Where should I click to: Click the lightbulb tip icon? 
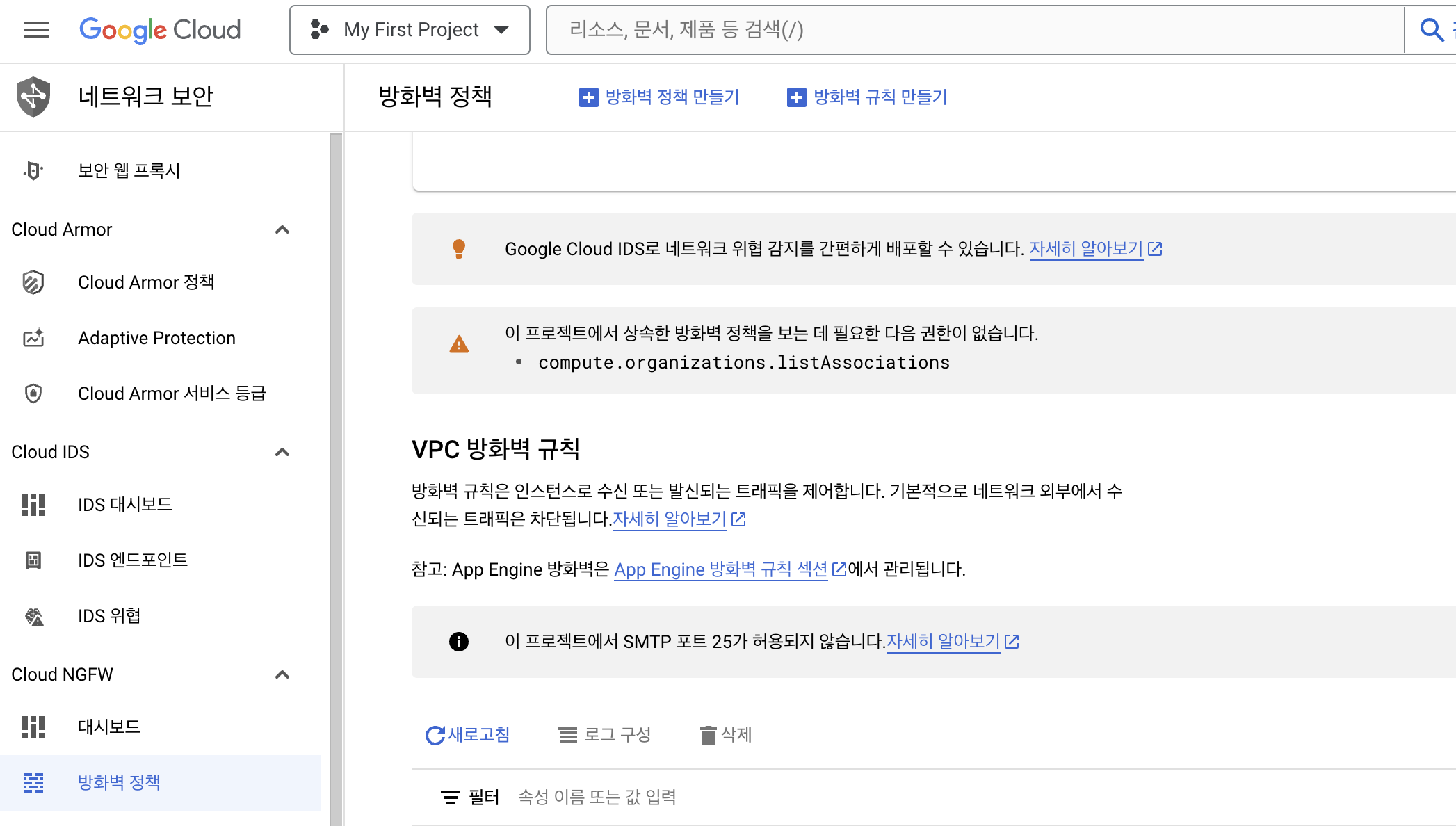[459, 249]
